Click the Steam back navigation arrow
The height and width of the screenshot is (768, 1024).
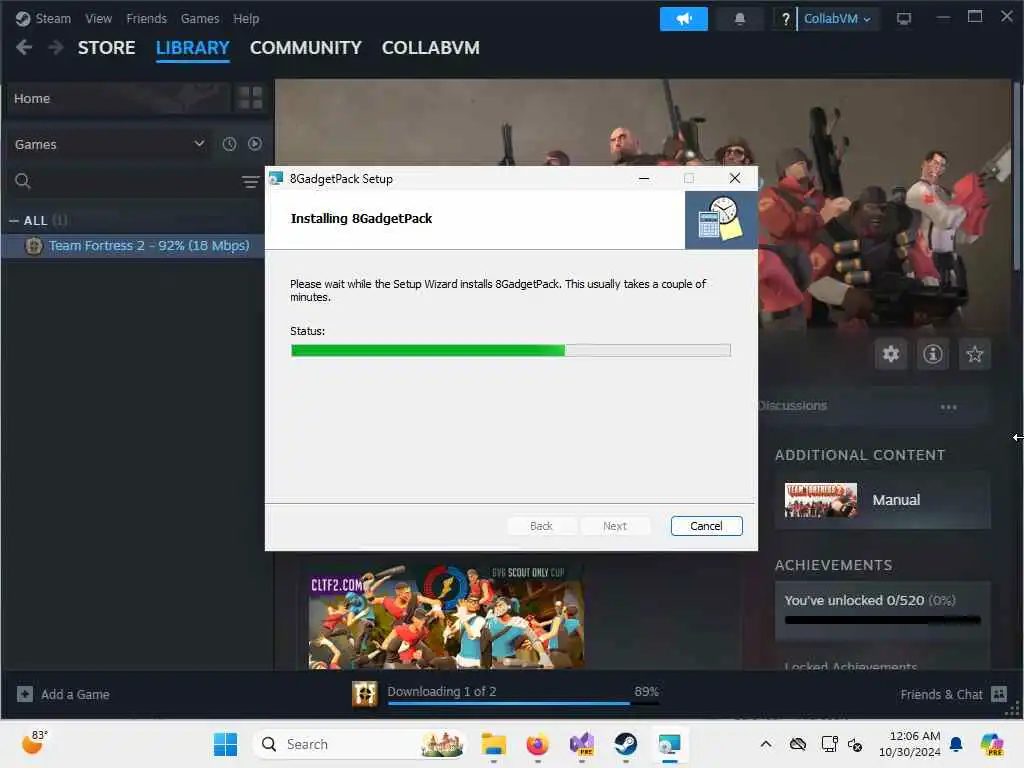pos(24,47)
